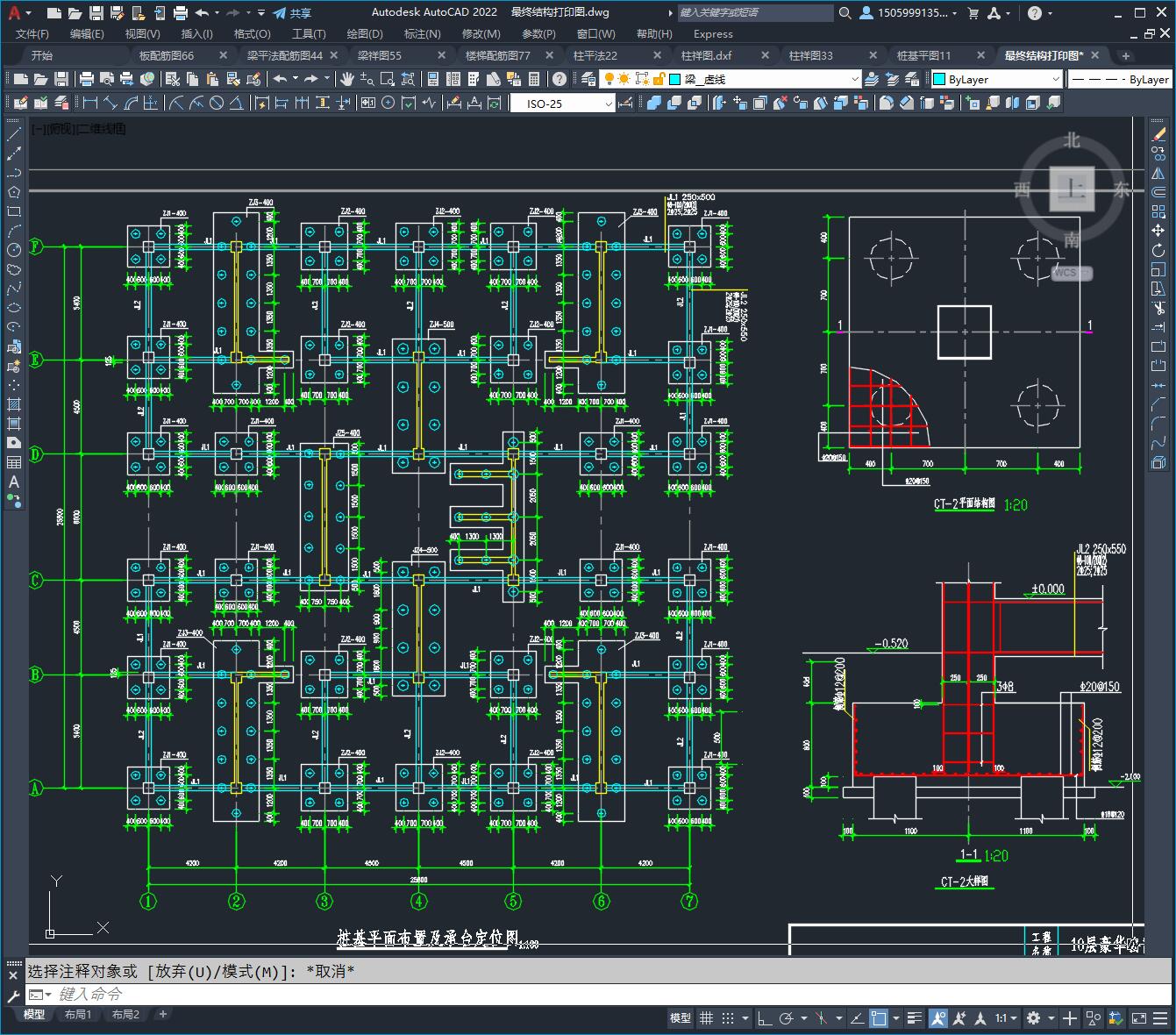Toggle 2D object snap in status bar
The width and height of the screenshot is (1176, 1035).
point(878,1018)
